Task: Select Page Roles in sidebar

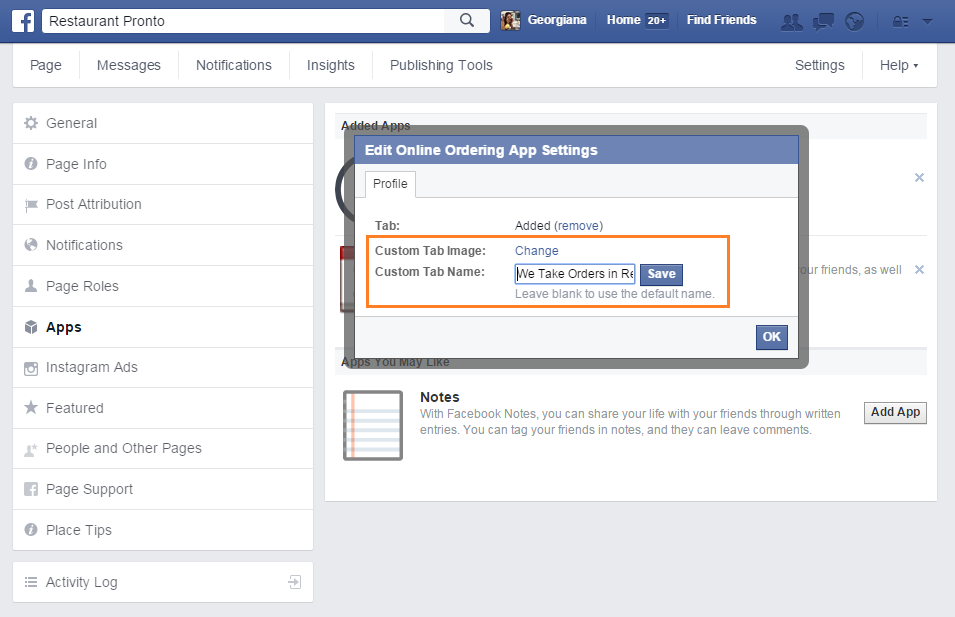Action: click(x=163, y=286)
